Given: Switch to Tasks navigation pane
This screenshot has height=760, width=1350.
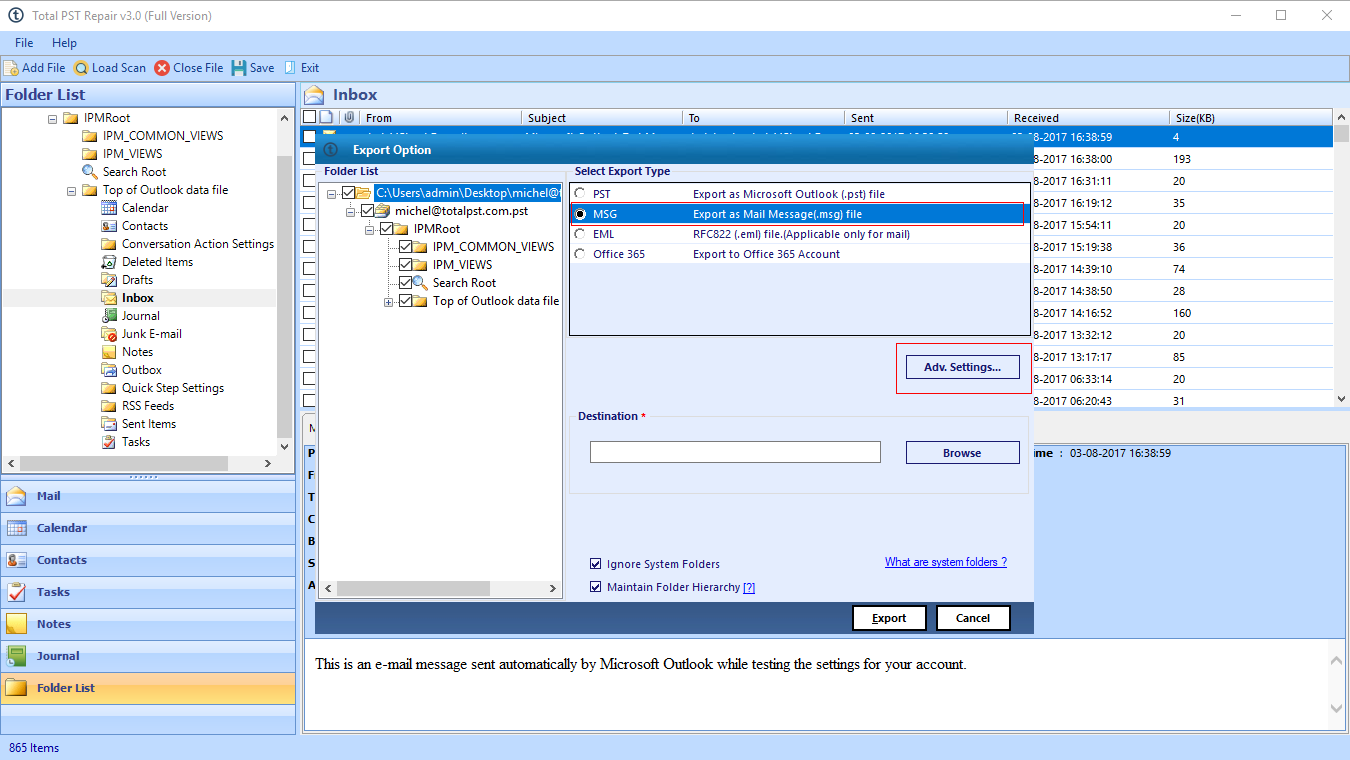Looking at the screenshot, I should [148, 592].
